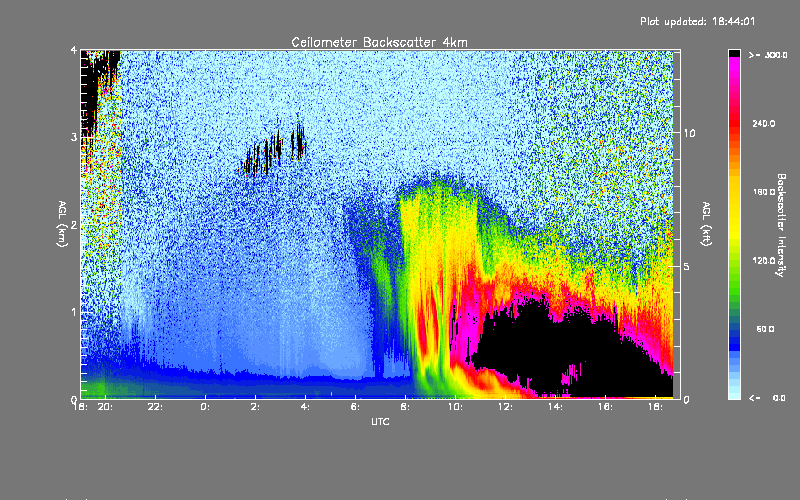Click the black color at colorbar top

click(x=734, y=53)
